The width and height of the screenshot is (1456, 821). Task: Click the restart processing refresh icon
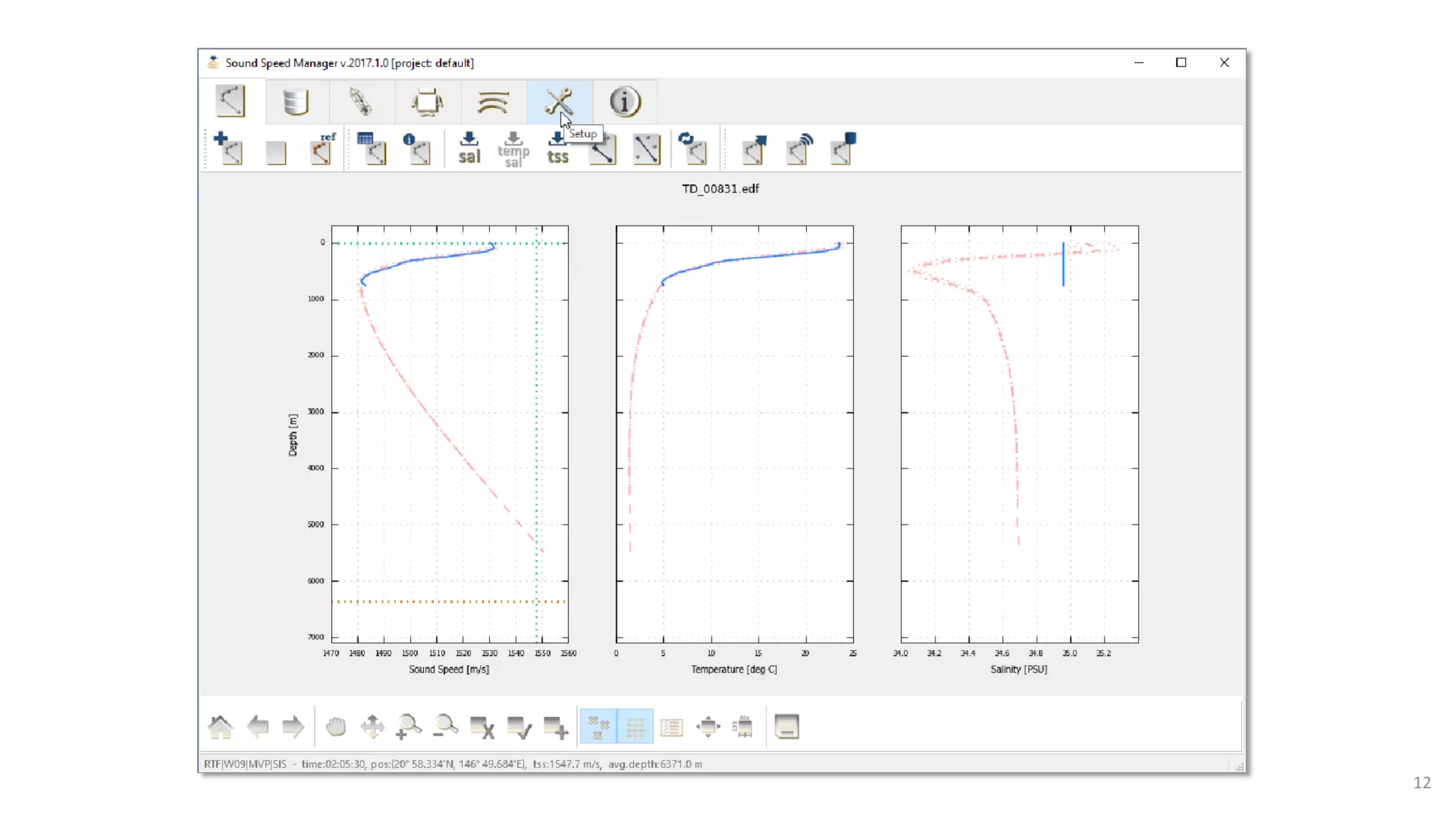(692, 148)
